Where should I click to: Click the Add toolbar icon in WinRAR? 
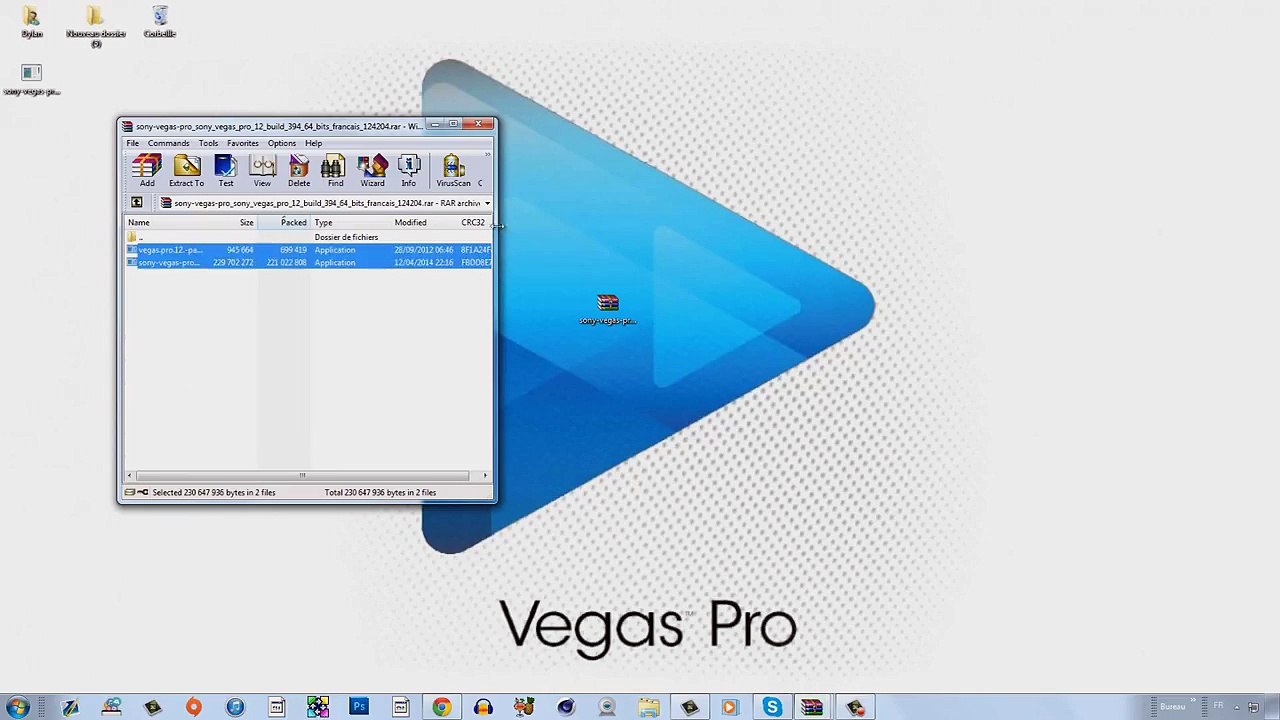pos(147,171)
